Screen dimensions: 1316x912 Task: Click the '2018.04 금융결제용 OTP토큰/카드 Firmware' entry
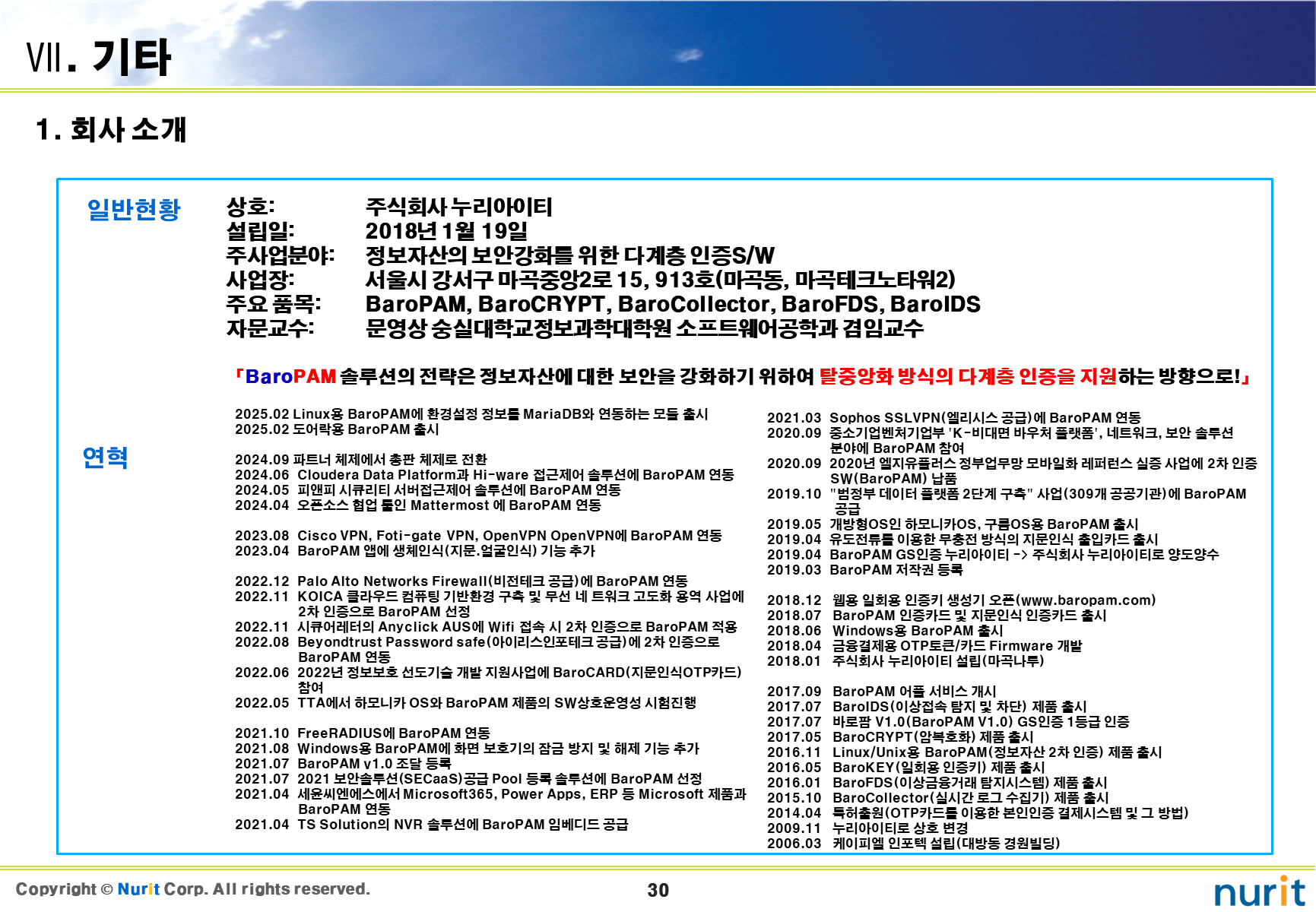point(924,646)
